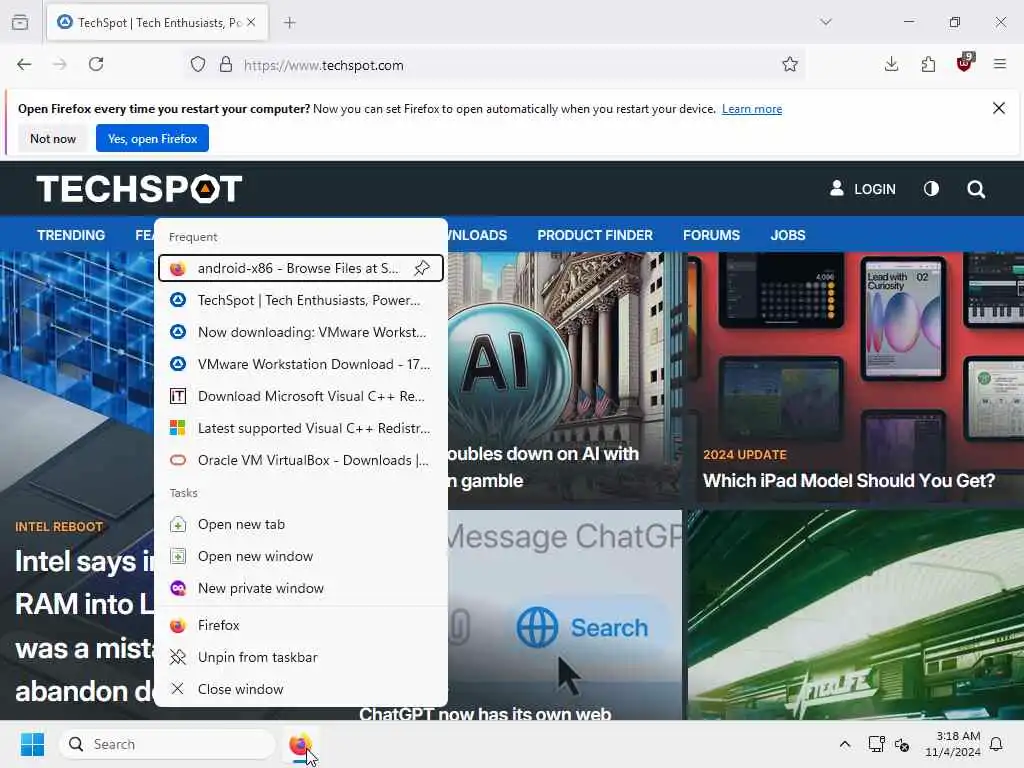Open the Firefox downloads panel
1024x768 pixels.
tap(891, 64)
